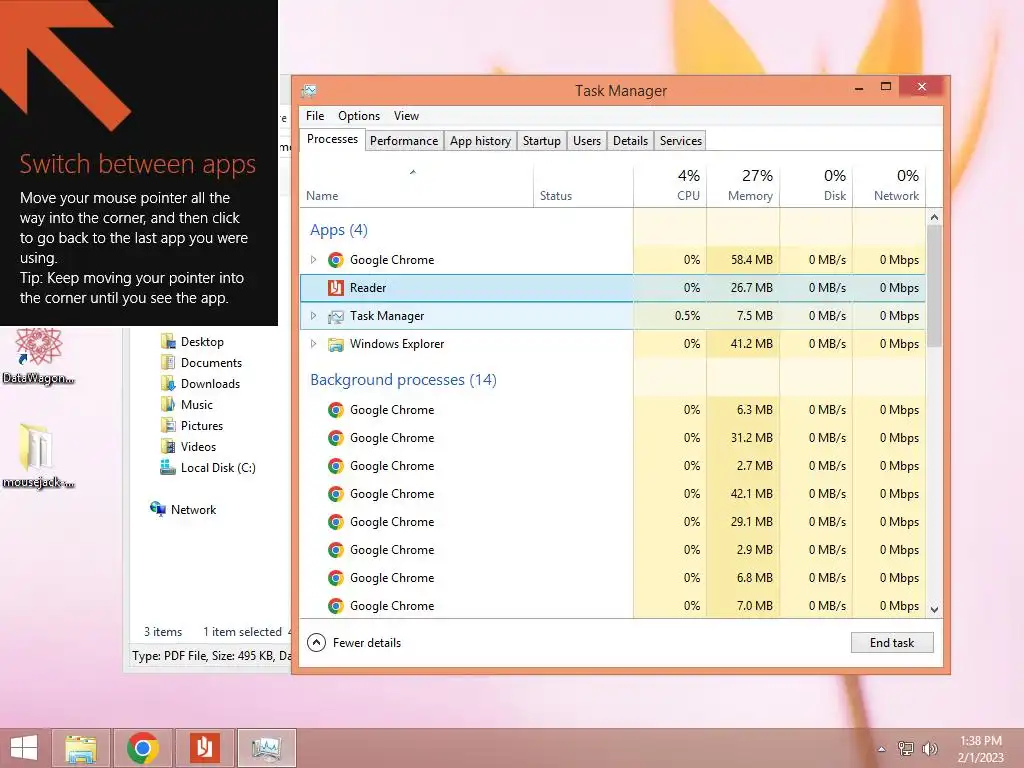This screenshot has width=1024, height=768.
Task: Click Chrome icon of the 6.3 MB background process
Action: point(336,410)
